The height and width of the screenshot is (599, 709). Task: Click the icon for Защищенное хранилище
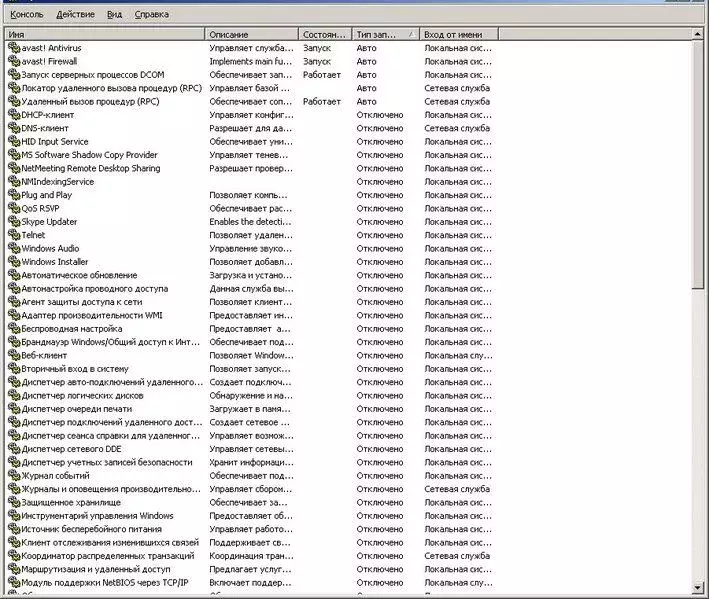tap(14, 502)
